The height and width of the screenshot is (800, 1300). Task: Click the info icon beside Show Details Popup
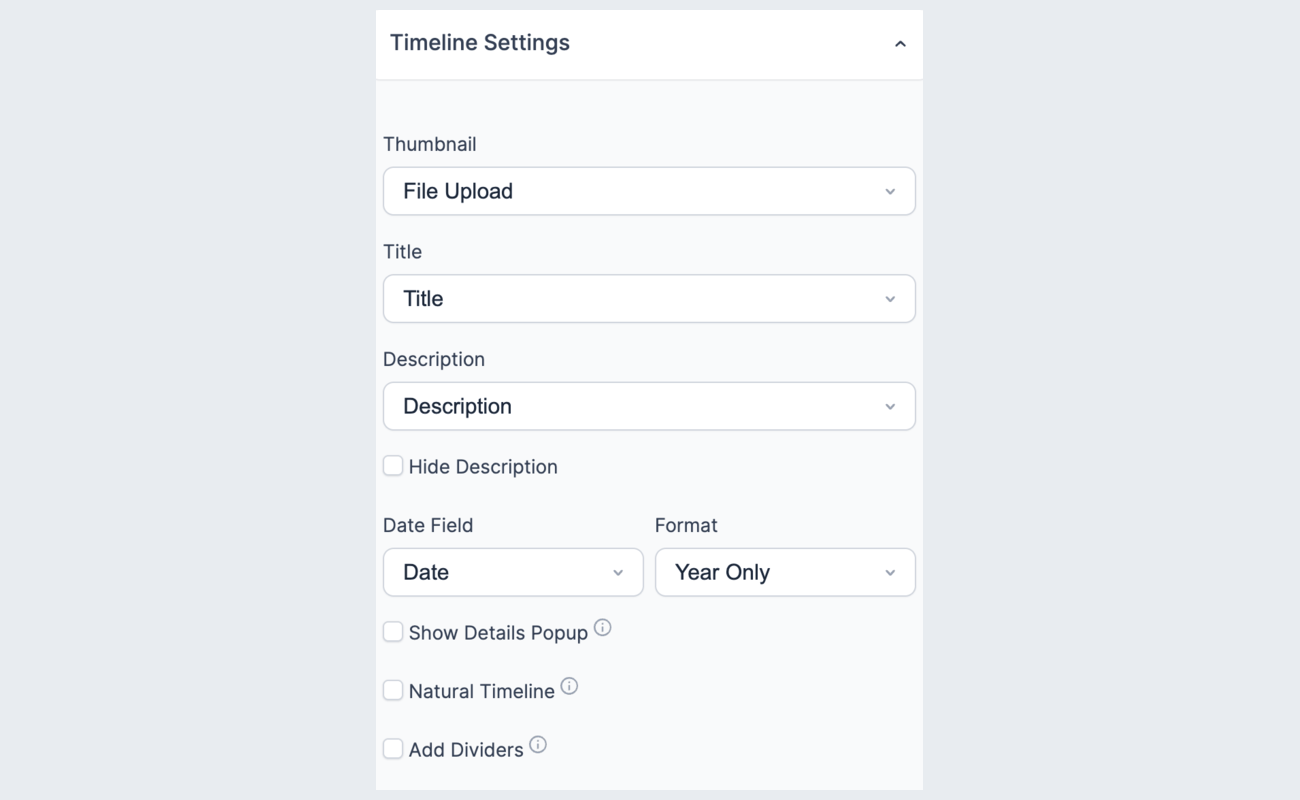pos(601,626)
